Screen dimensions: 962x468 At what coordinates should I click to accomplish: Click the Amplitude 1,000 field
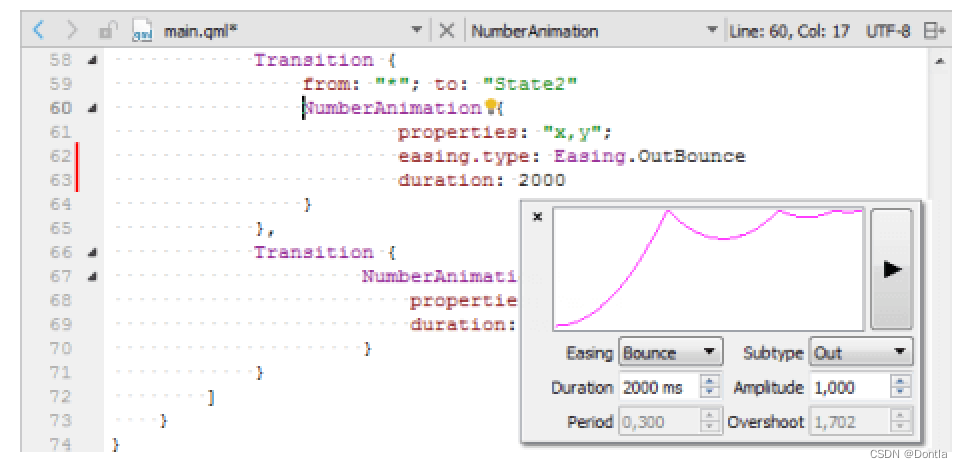tap(850, 388)
